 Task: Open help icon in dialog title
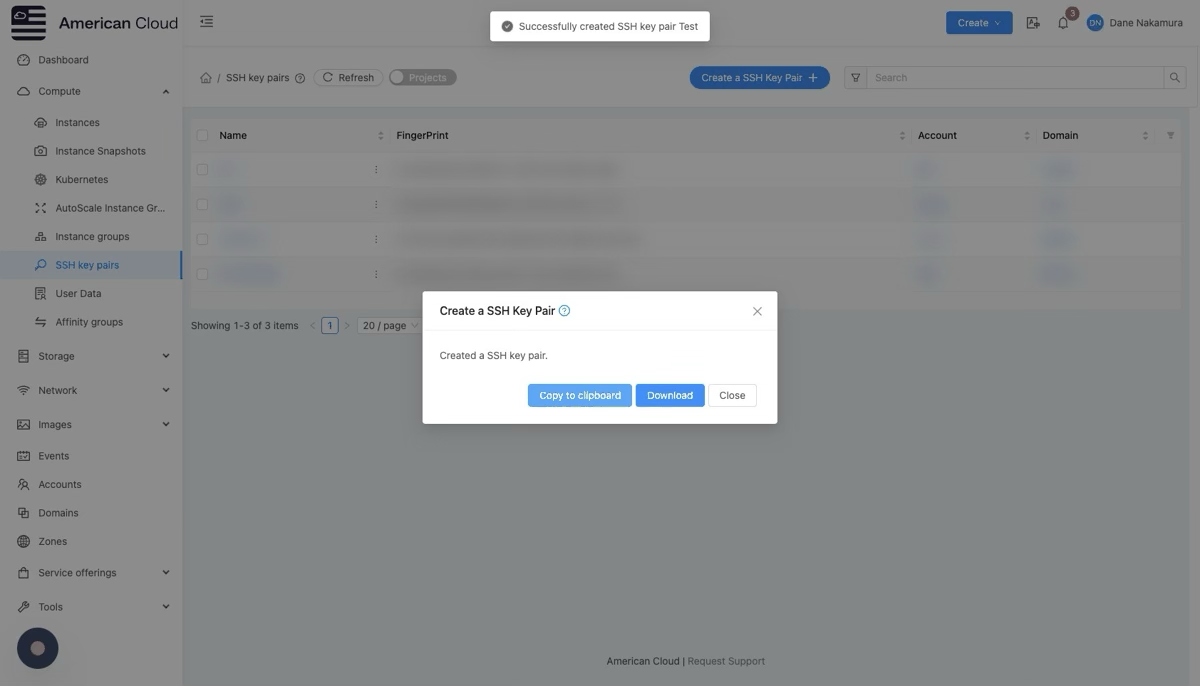pyautogui.click(x=565, y=311)
